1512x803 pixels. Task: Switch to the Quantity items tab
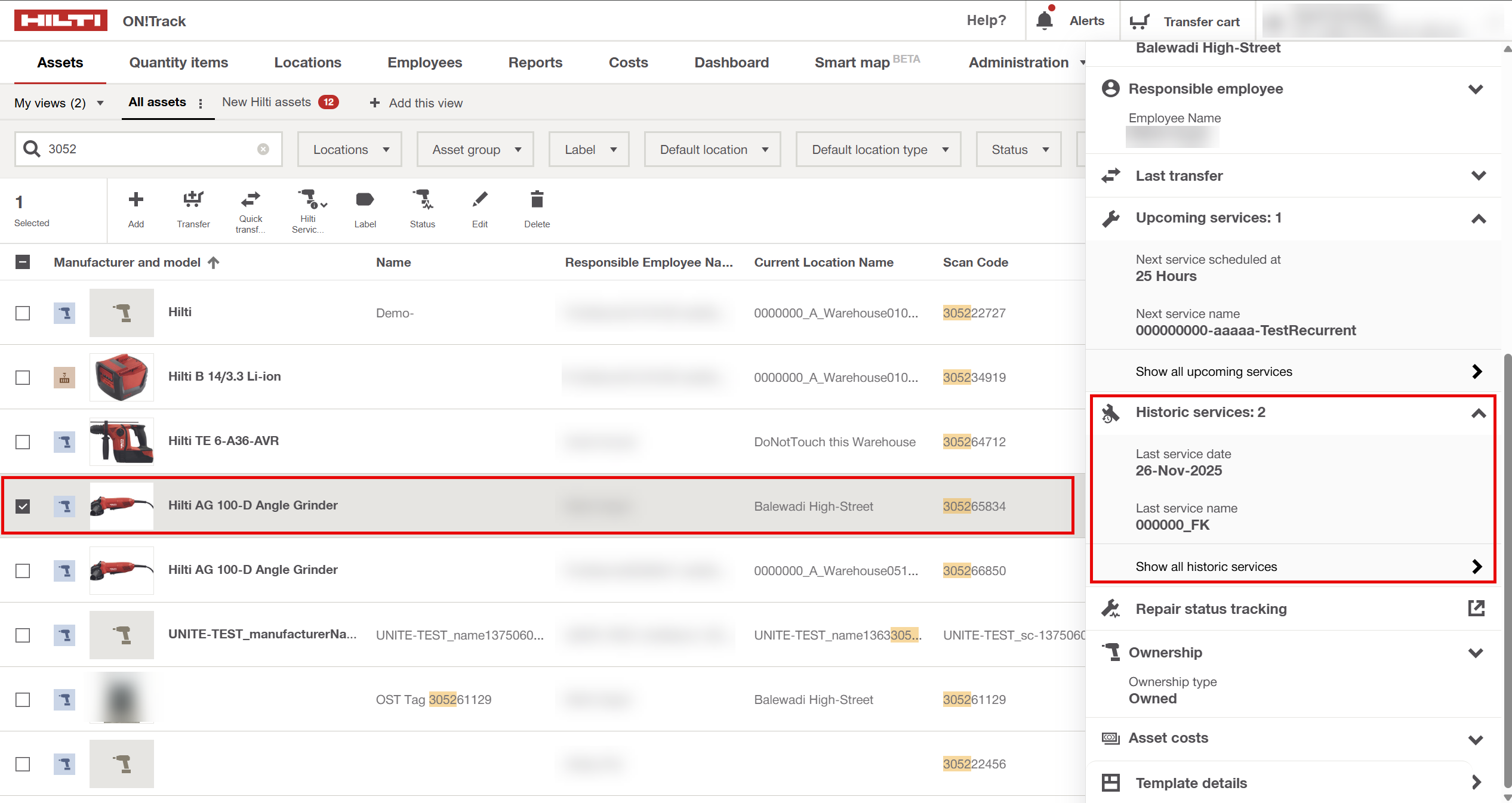click(x=178, y=63)
